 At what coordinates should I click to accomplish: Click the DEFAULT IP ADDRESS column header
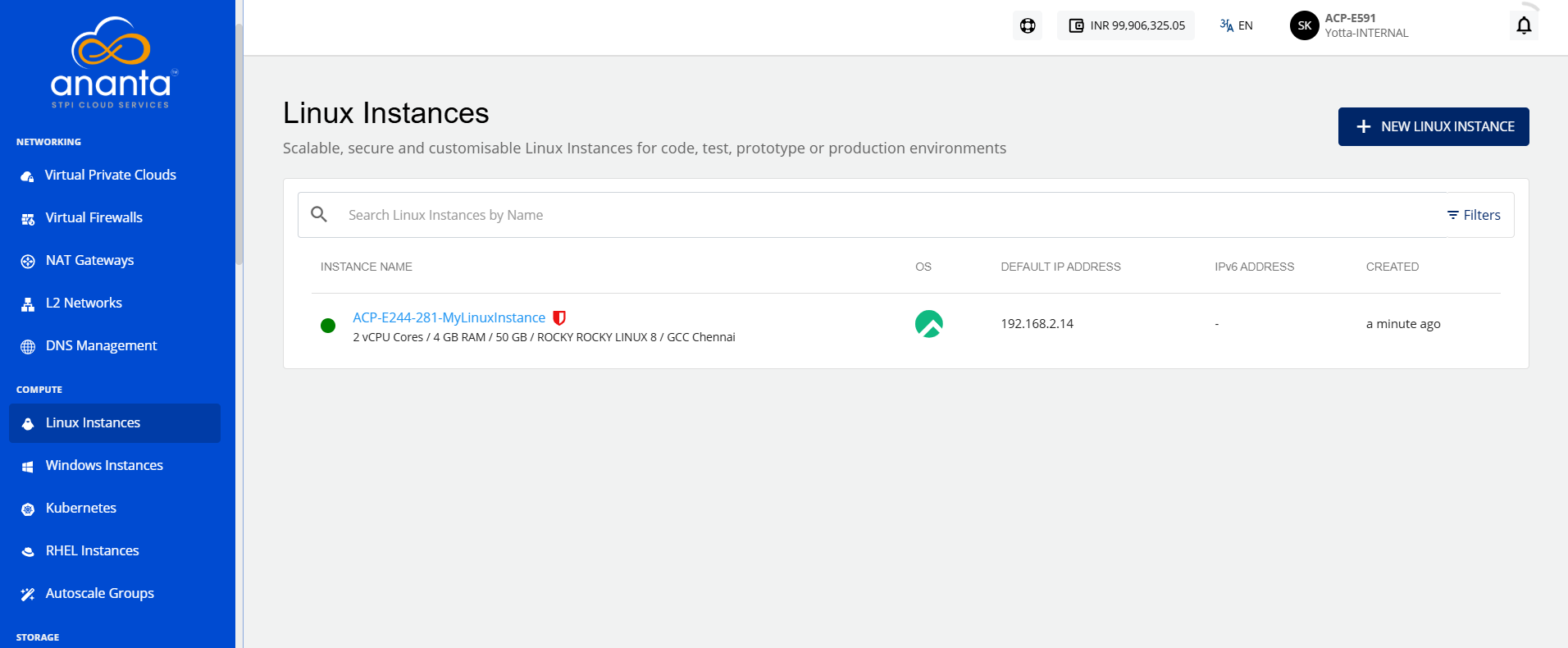1060,267
